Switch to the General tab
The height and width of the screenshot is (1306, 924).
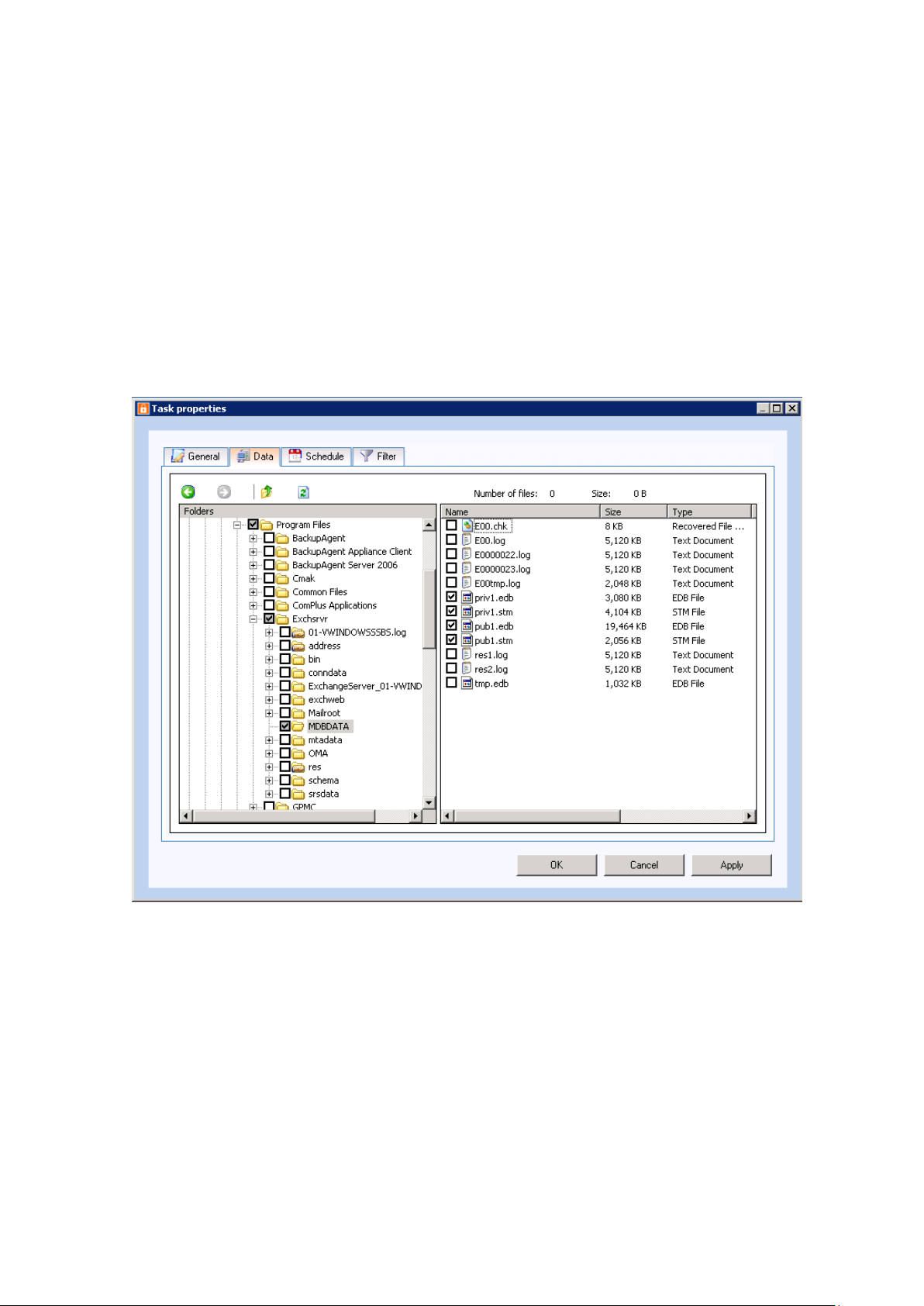click(x=196, y=457)
